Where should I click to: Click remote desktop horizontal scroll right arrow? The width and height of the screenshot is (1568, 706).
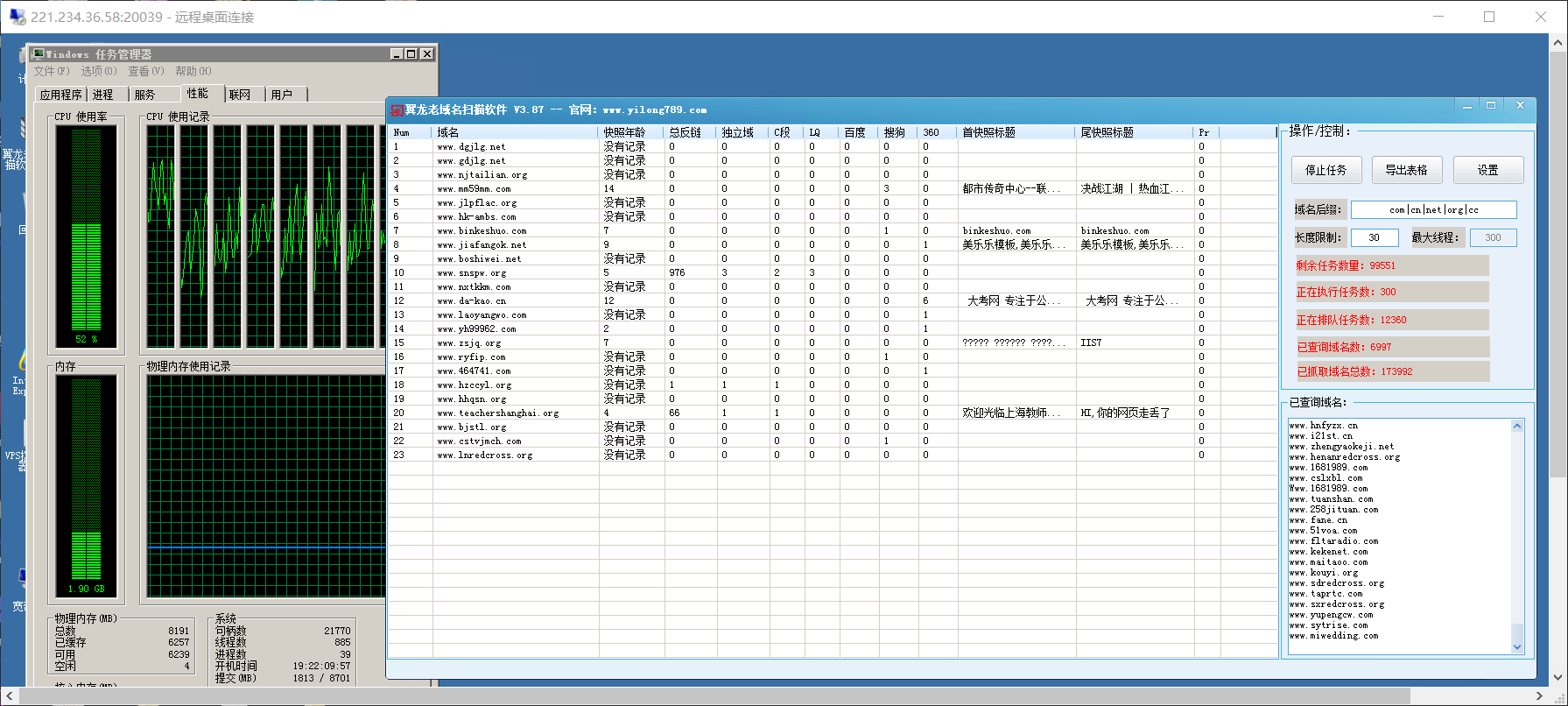tap(1540, 696)
